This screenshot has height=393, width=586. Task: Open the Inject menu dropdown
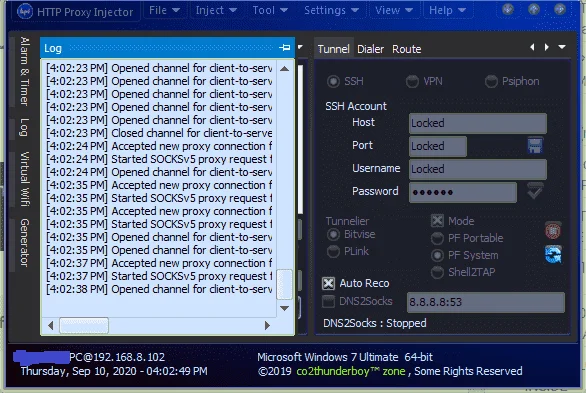[x=216, y=10]
